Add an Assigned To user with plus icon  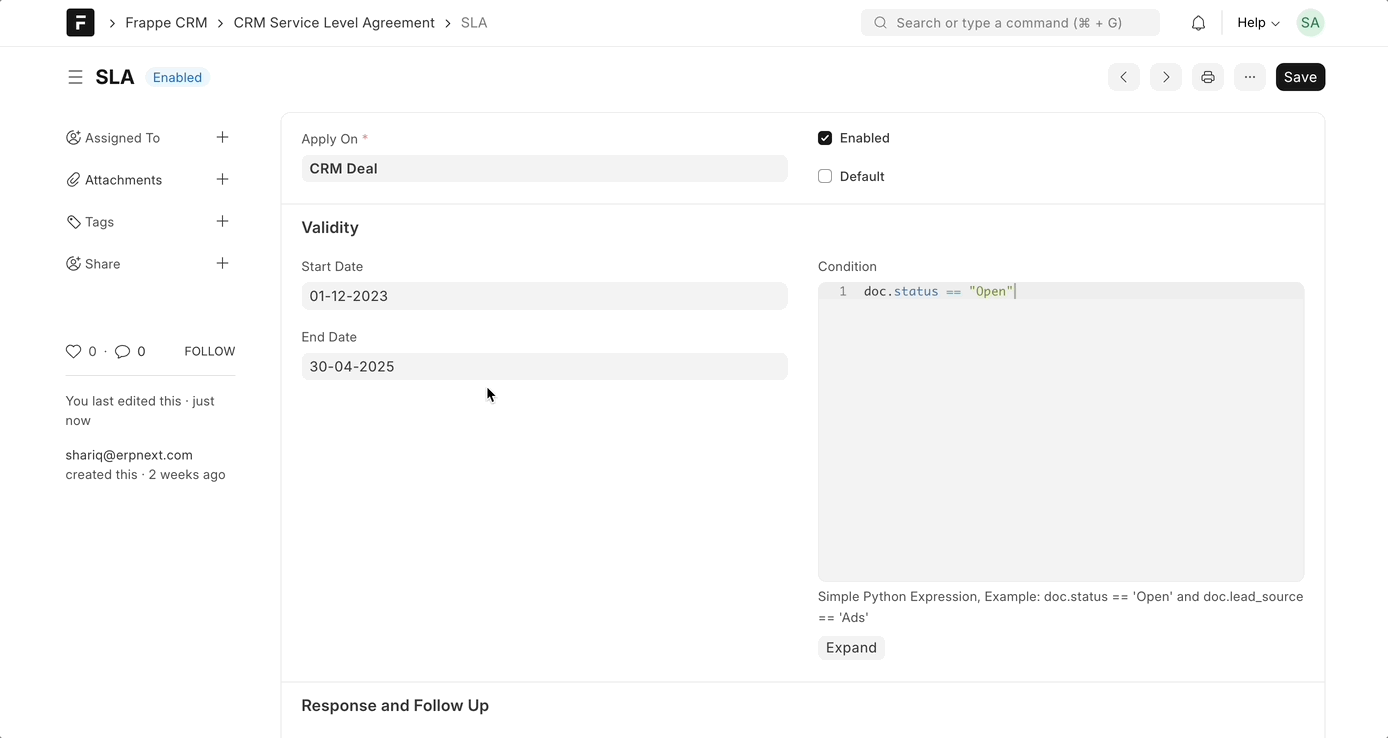222,137
